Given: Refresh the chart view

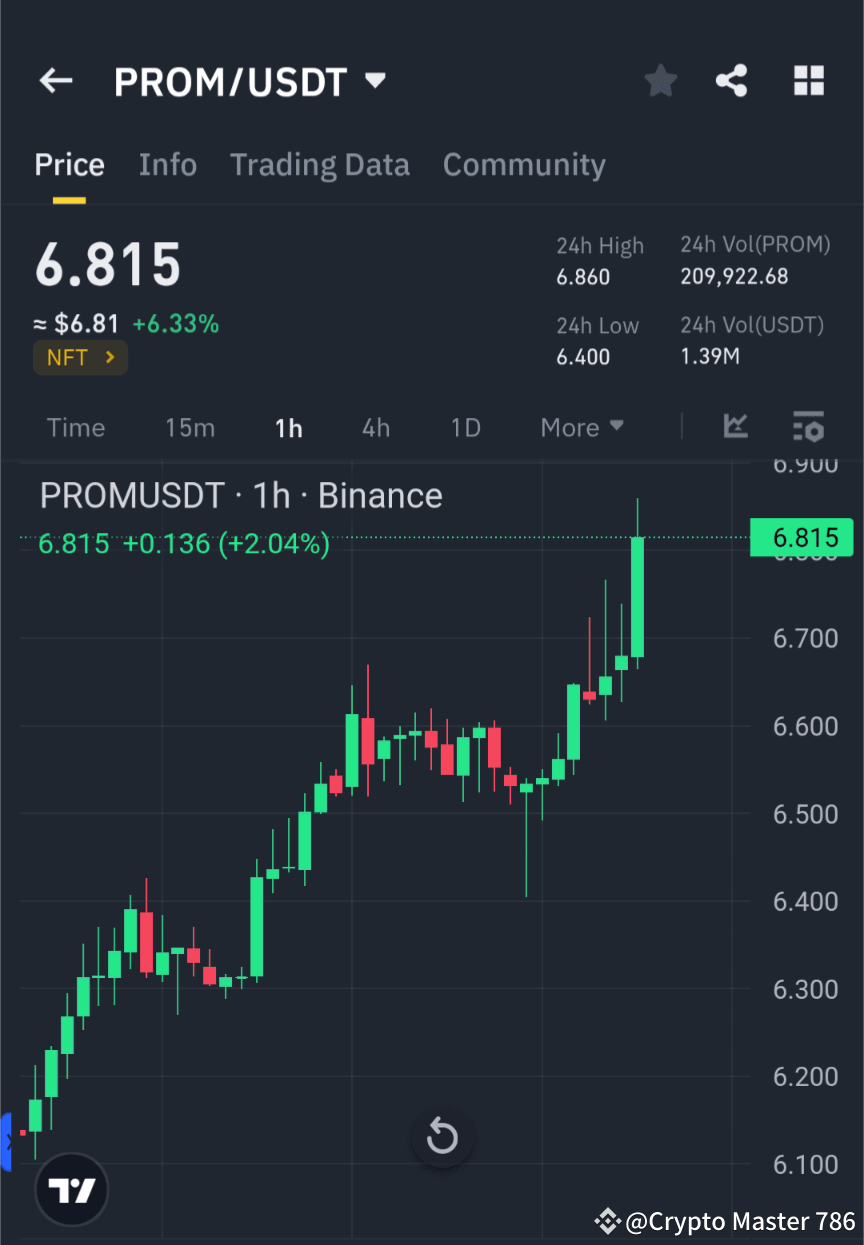Looking at the screenshot, I should pos(442,1137).
